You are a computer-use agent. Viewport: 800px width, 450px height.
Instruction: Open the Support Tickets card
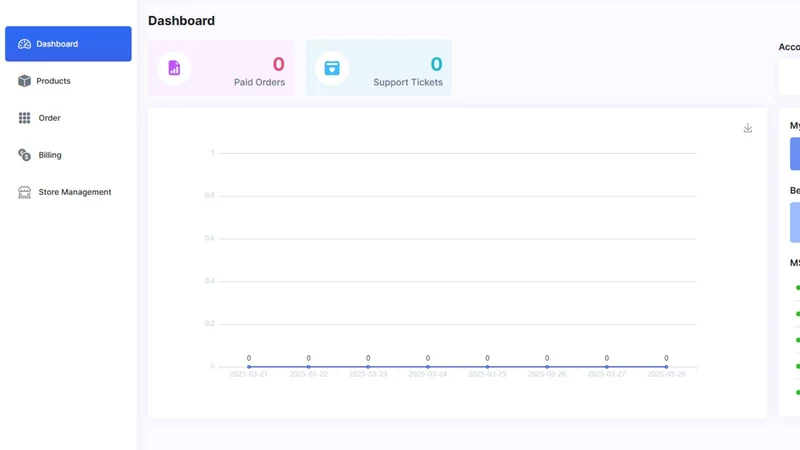coord(379,68)
